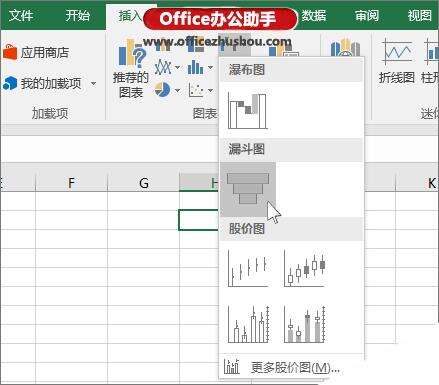Select the 插入 ribbon tab
This screenshot has height=385, width=439.
(x=130, y=15)
